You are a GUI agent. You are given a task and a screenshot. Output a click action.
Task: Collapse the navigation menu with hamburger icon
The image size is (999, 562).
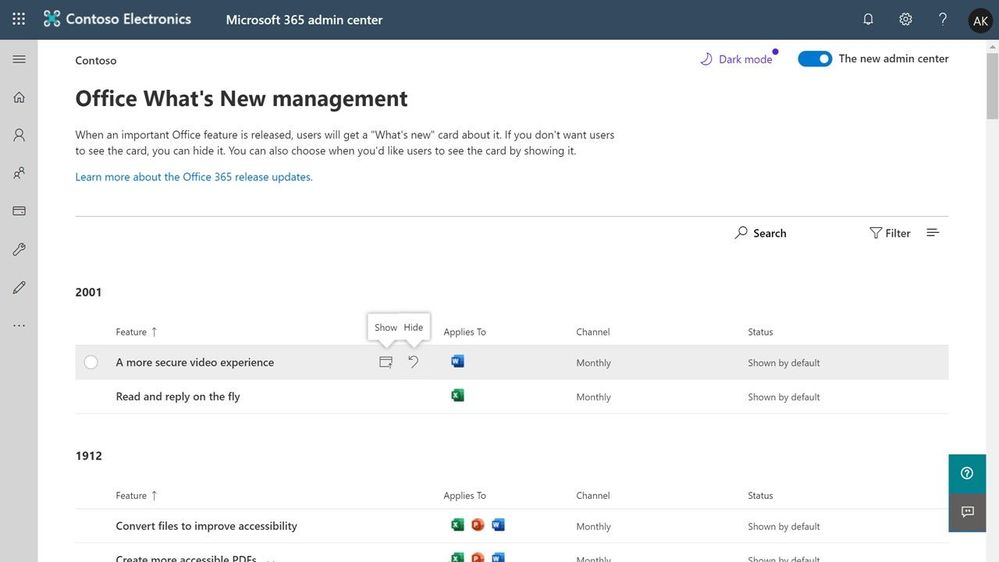click(19, 59)
